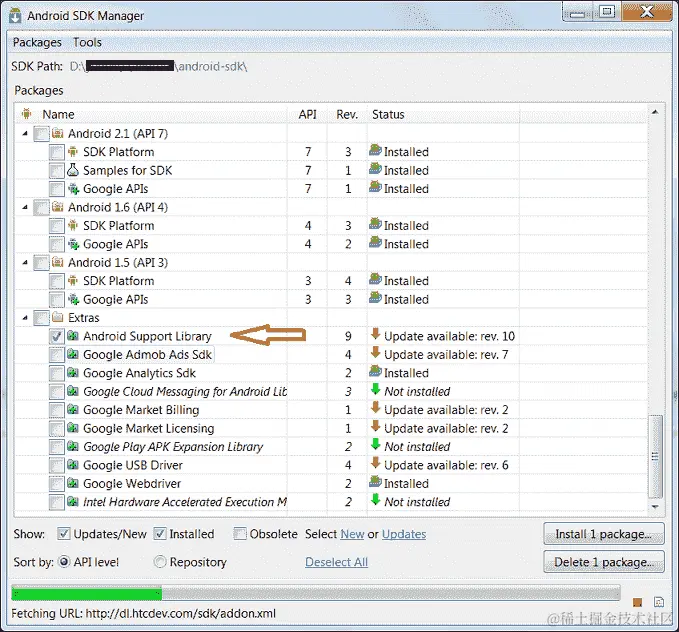Screen dimensions: 679x632
Task: Click installed status icon for Google Webdriver
Action: [x=375, y=482]
